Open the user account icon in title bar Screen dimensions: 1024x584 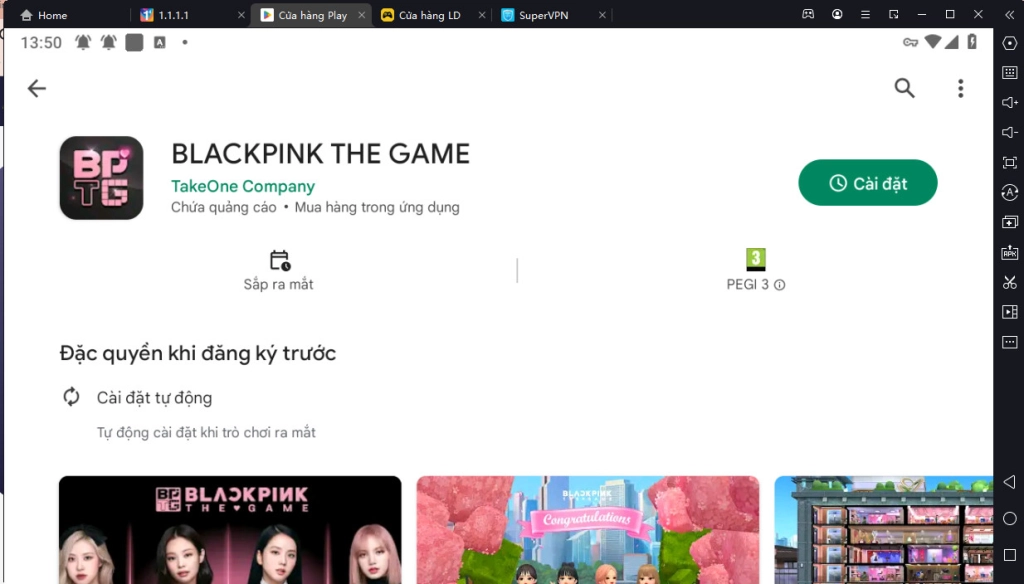pyautogui.click(x=837, y=14)
